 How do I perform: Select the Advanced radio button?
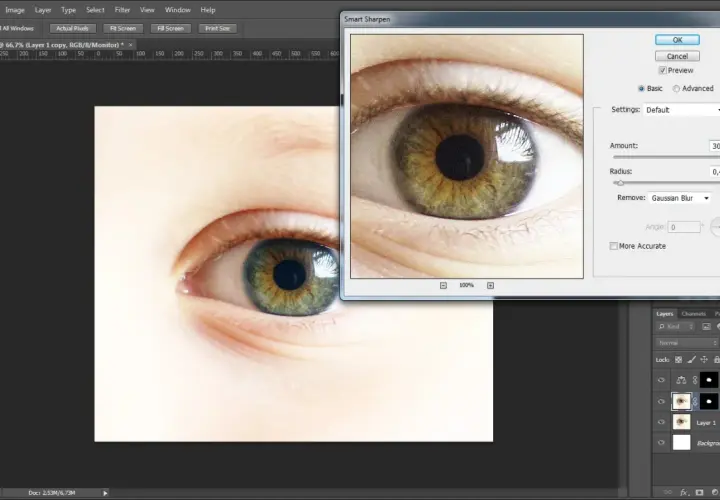coord(676,89)
